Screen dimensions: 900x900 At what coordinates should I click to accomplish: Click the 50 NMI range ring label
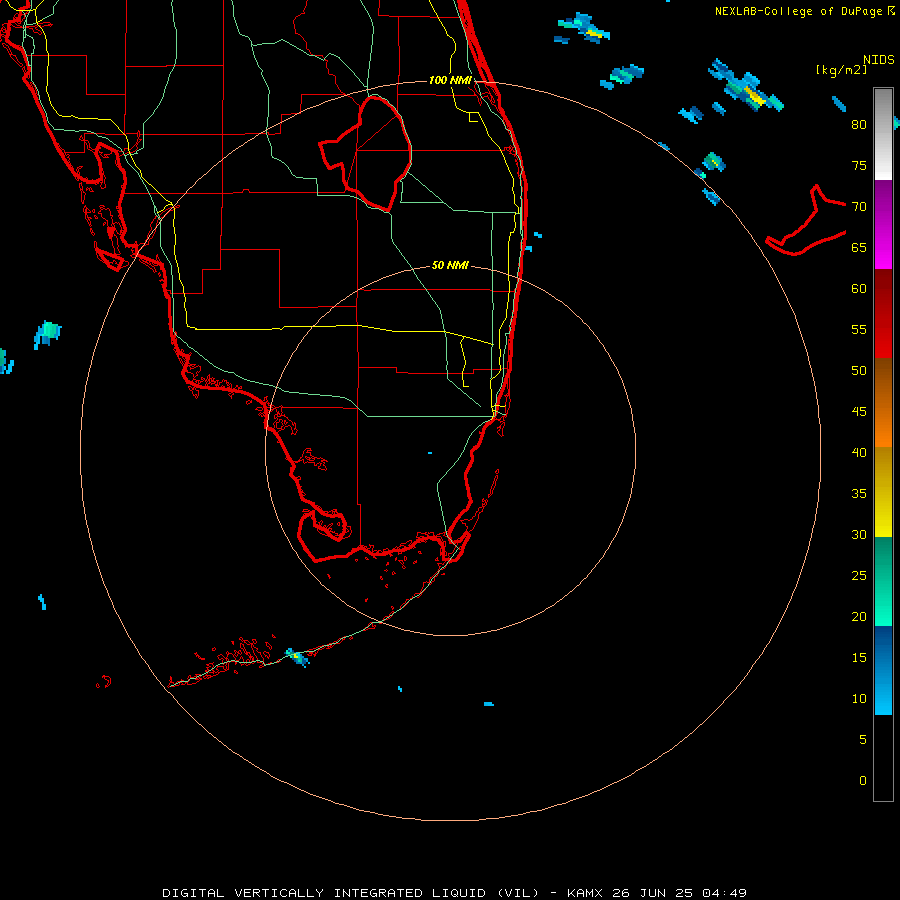coord(450,265)
